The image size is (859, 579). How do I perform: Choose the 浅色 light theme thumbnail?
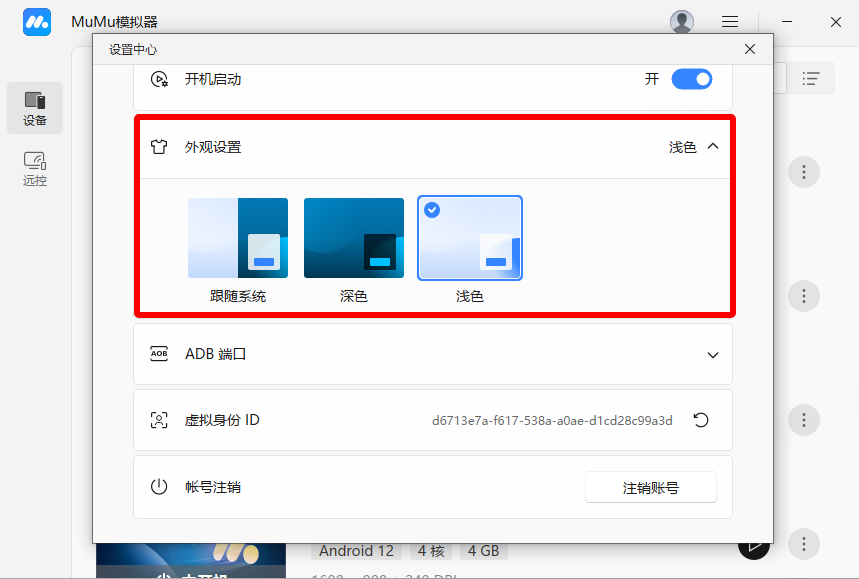coord(470,238)
